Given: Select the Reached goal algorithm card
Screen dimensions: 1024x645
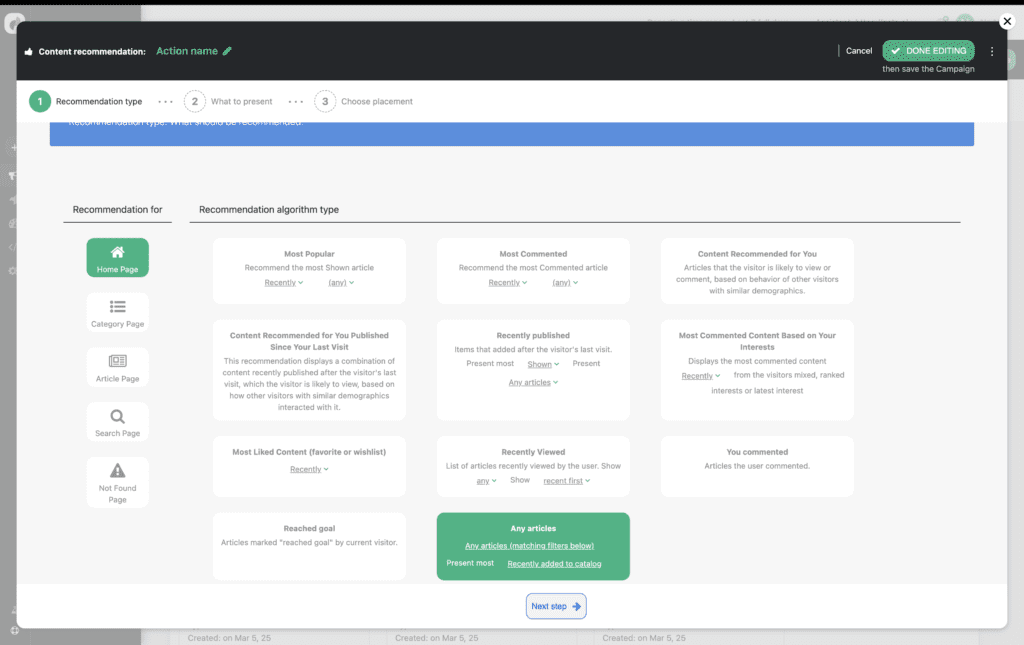Looking at the screenshot, I should click(x=309, y=546).
